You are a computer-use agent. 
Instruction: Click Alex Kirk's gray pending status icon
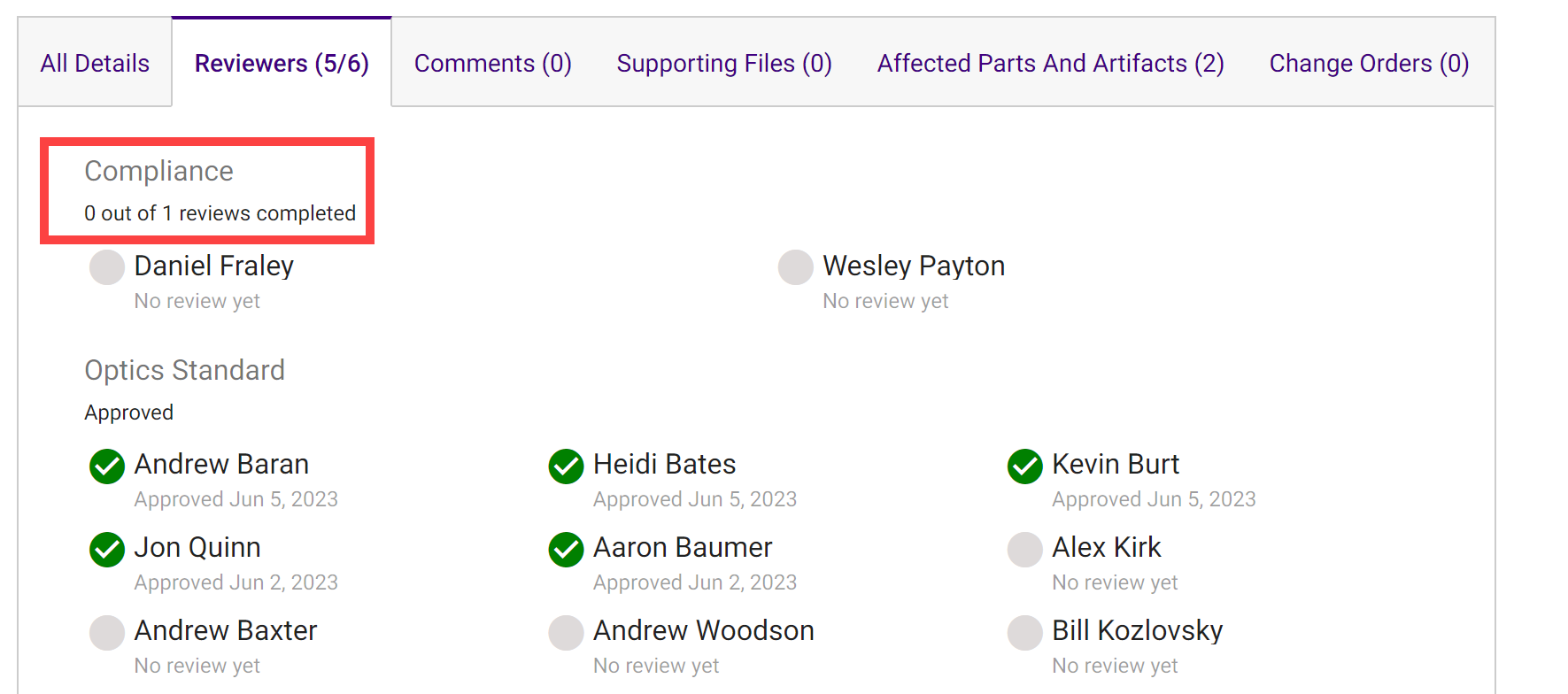[1024, 550]
